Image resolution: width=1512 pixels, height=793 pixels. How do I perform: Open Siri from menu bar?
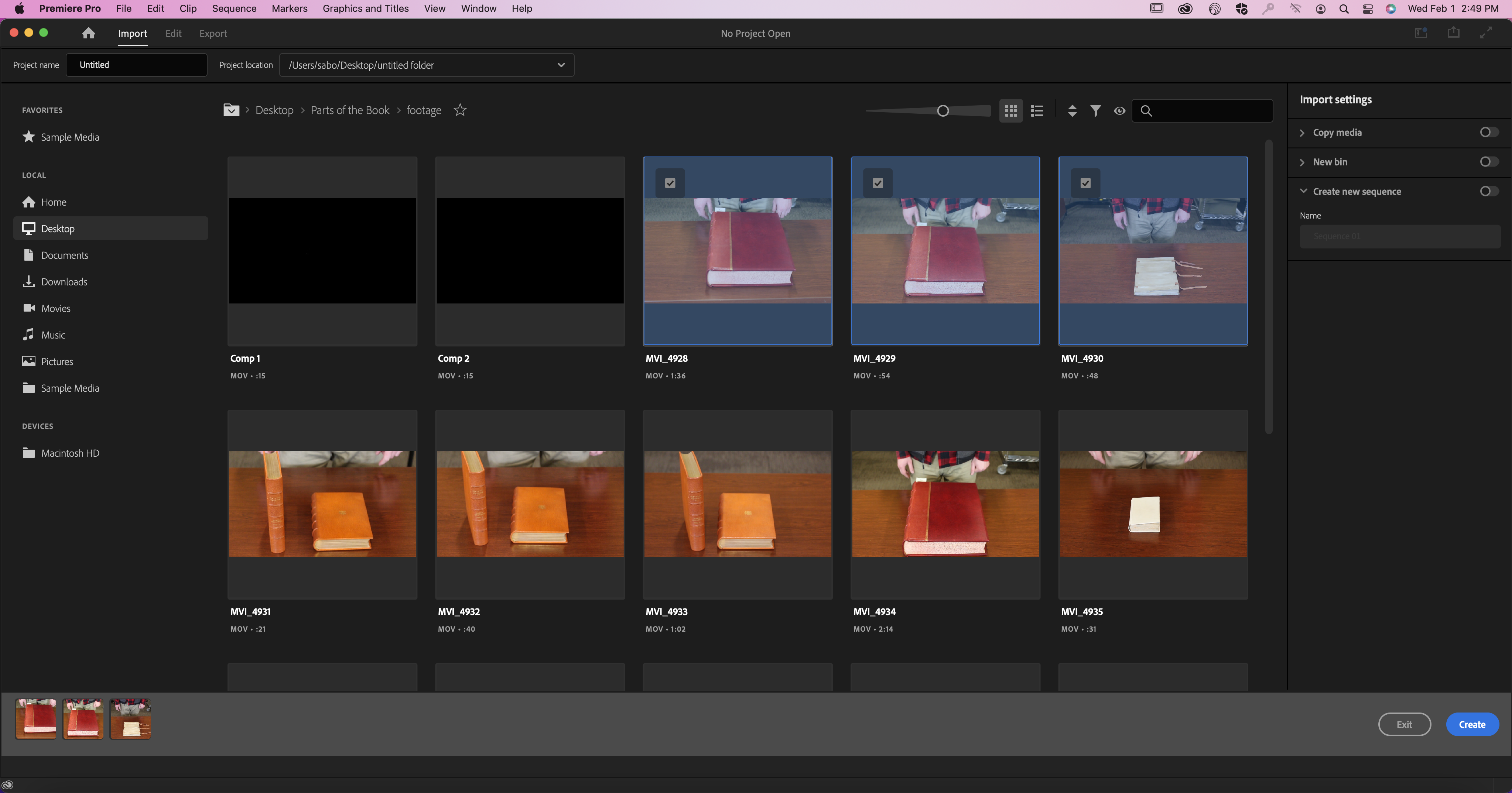[1391, 8]
